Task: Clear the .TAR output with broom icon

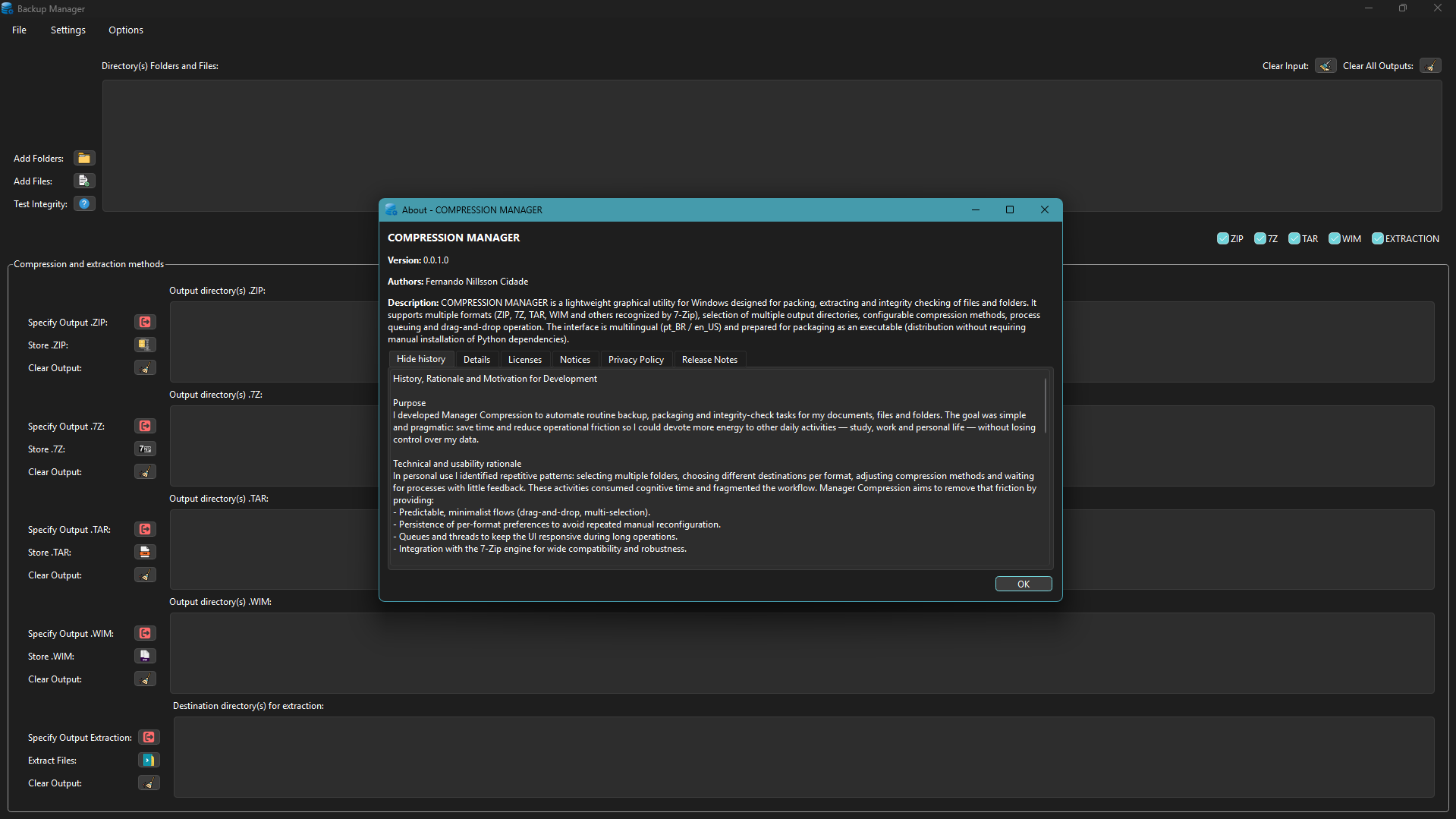Action: tap(145, 575)
